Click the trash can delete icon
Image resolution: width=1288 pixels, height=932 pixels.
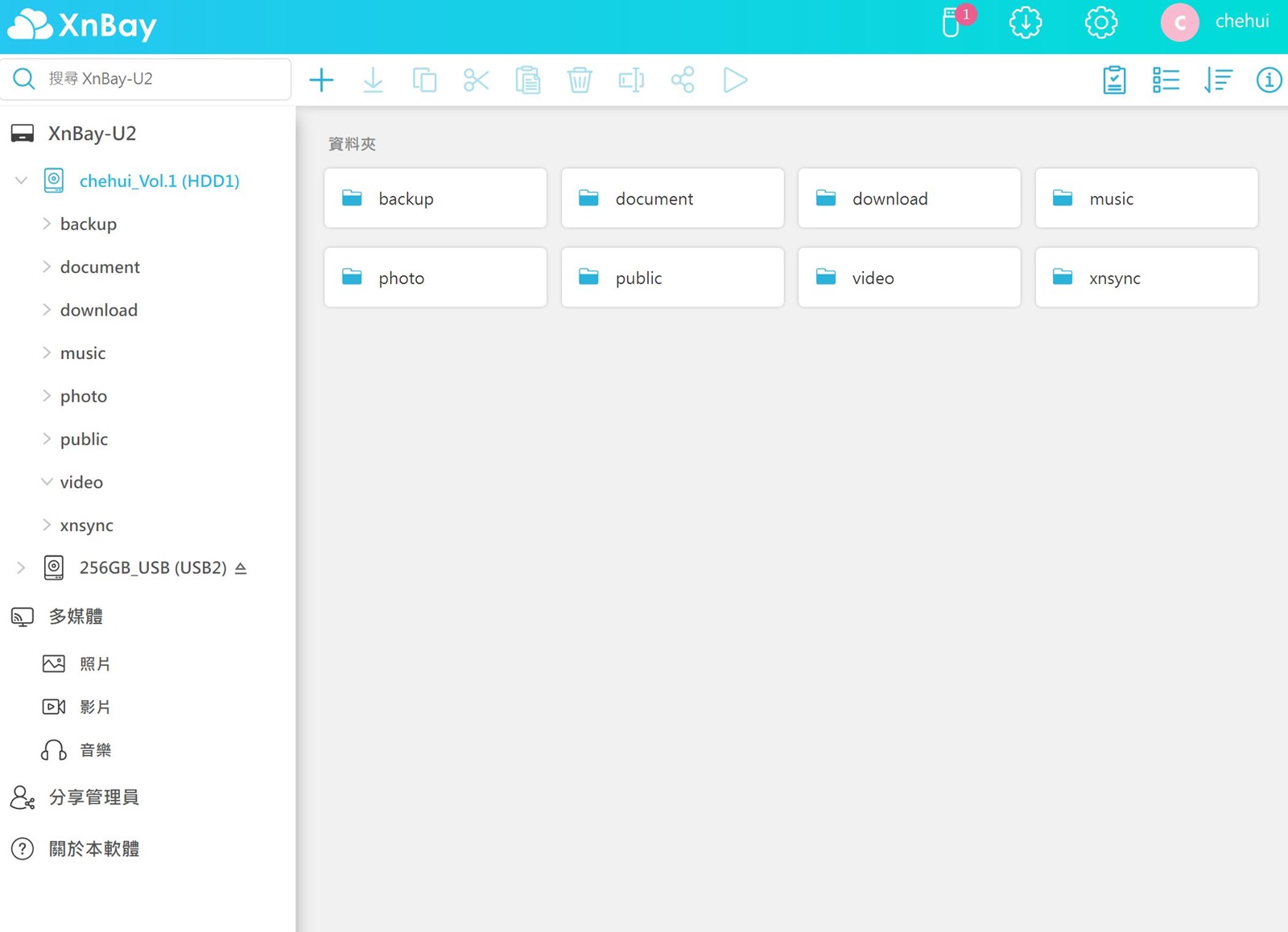tap(579, 80)
